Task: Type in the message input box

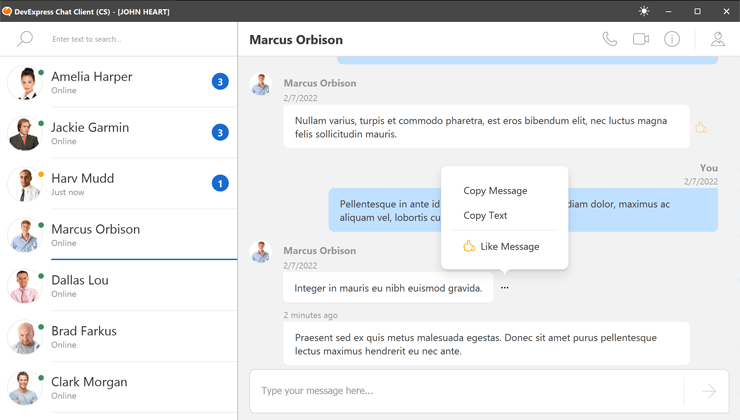Action: pyautogui.click(x=465, y=391)
